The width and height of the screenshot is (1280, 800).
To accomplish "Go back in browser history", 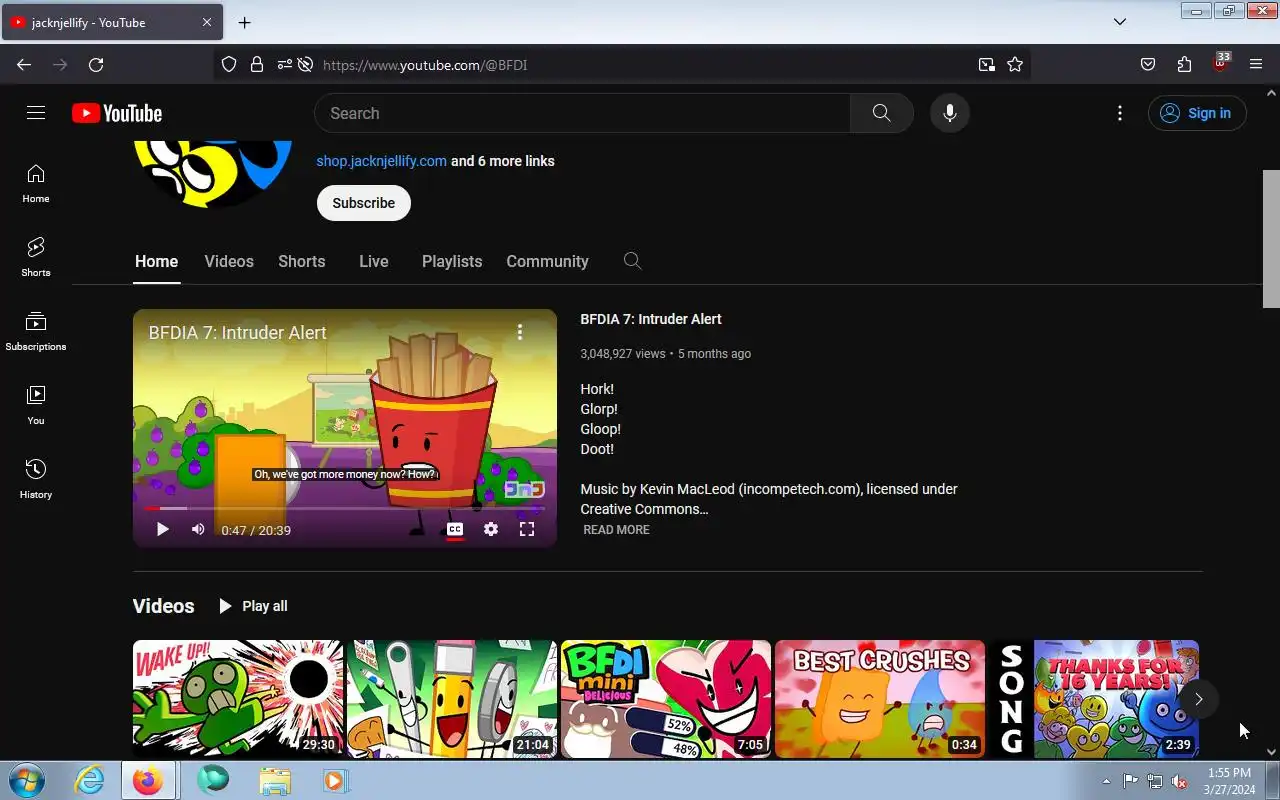I will [x=24, y=65].
